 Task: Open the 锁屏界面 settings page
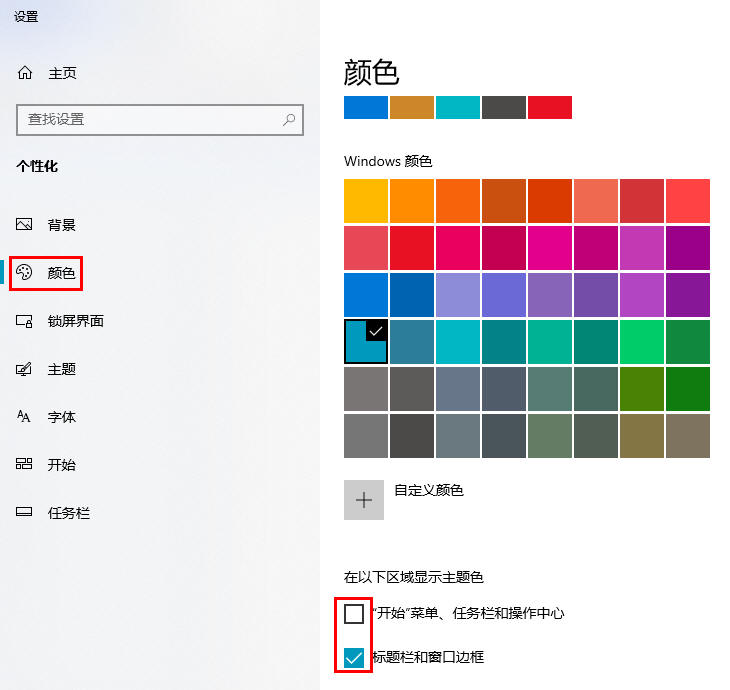pos(75,321)
